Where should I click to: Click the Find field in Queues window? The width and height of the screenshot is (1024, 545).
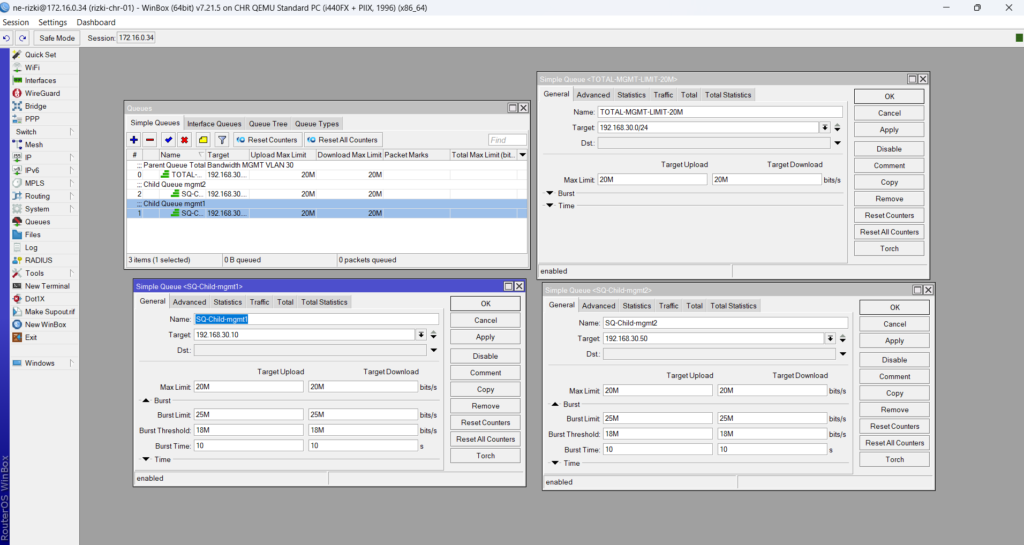point(507,140)
